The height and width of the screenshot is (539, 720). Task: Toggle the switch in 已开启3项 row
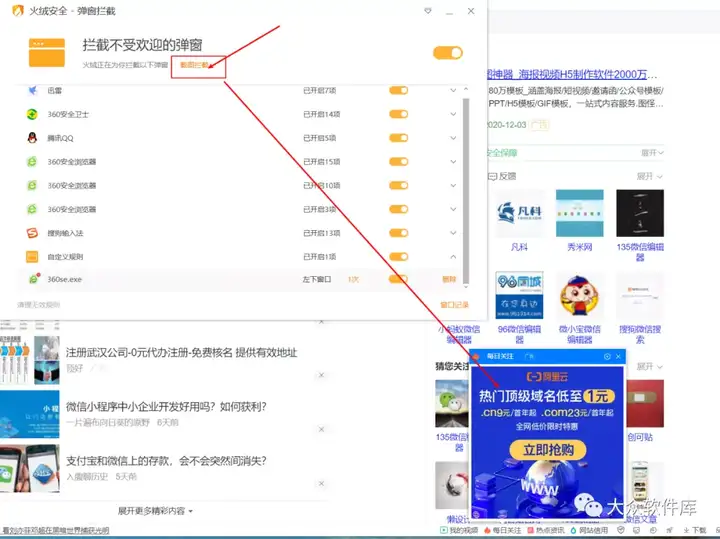[399, 209]
